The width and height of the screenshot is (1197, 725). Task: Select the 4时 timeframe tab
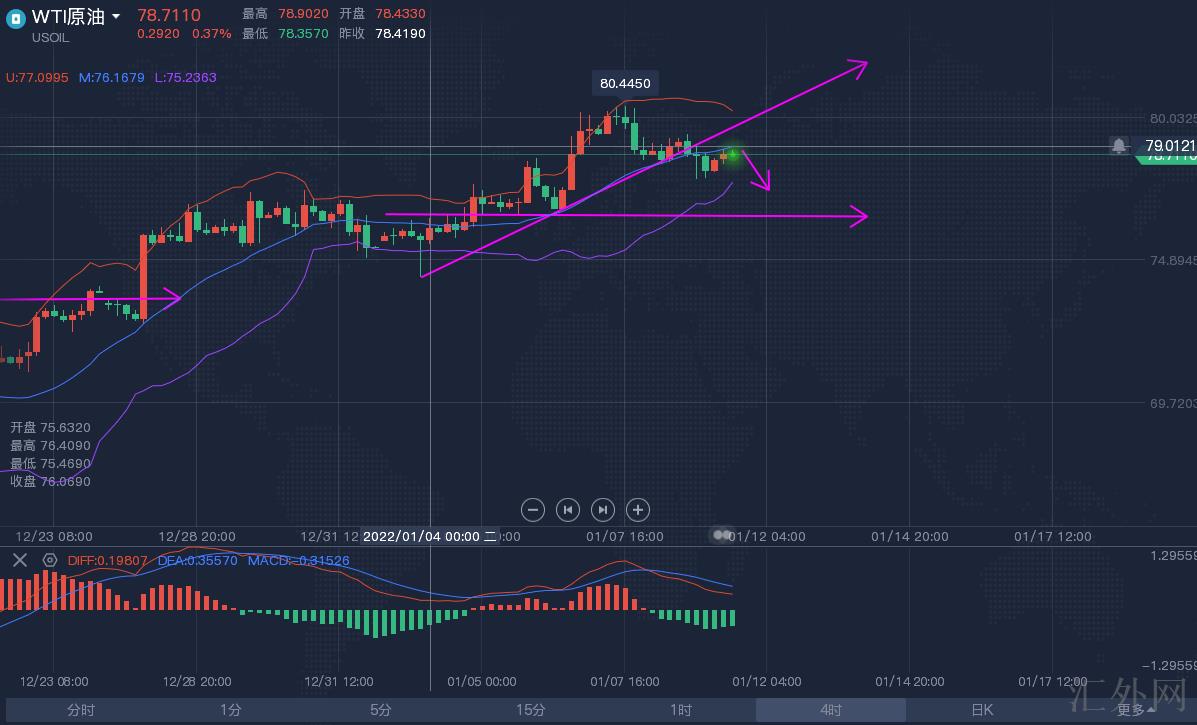click(831, 710)
